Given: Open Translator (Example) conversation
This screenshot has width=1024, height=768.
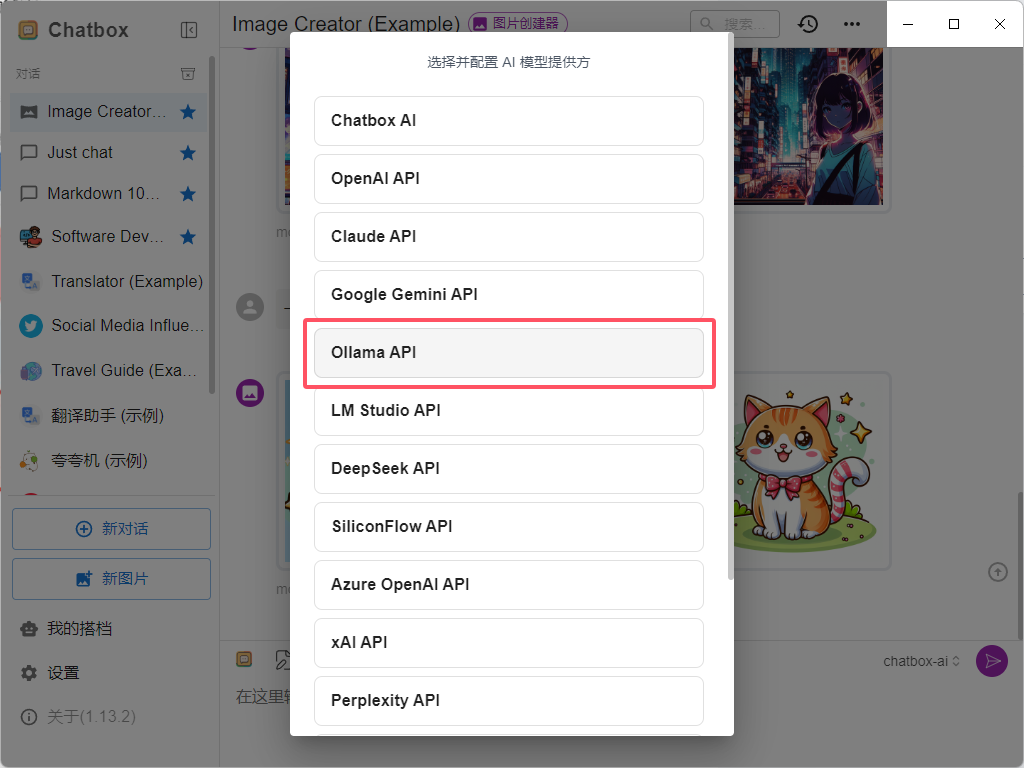Looking at the screenshot, I should click(x=108, y=281).
